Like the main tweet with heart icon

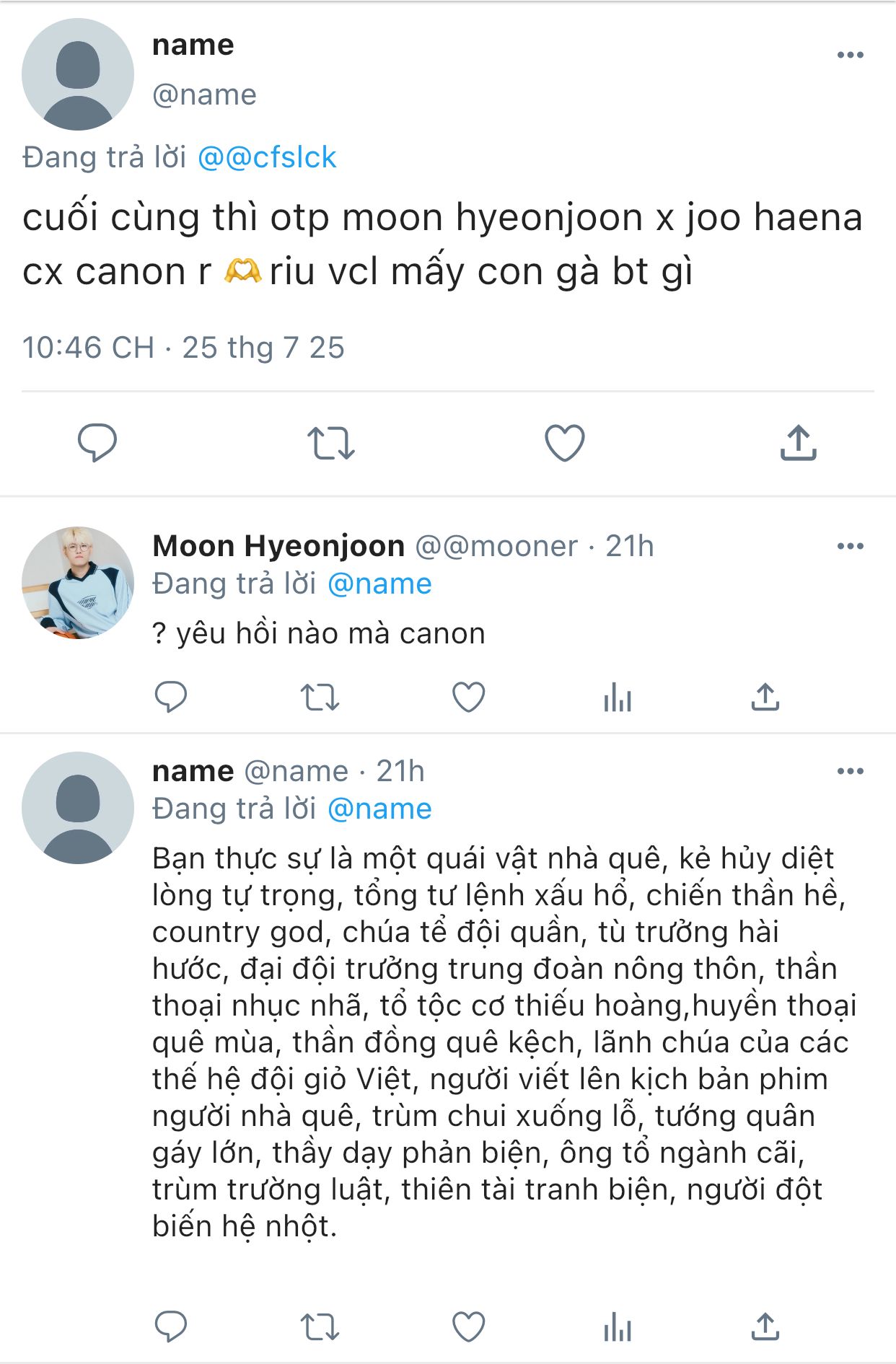pyautogui.click(x=564, y=442)
